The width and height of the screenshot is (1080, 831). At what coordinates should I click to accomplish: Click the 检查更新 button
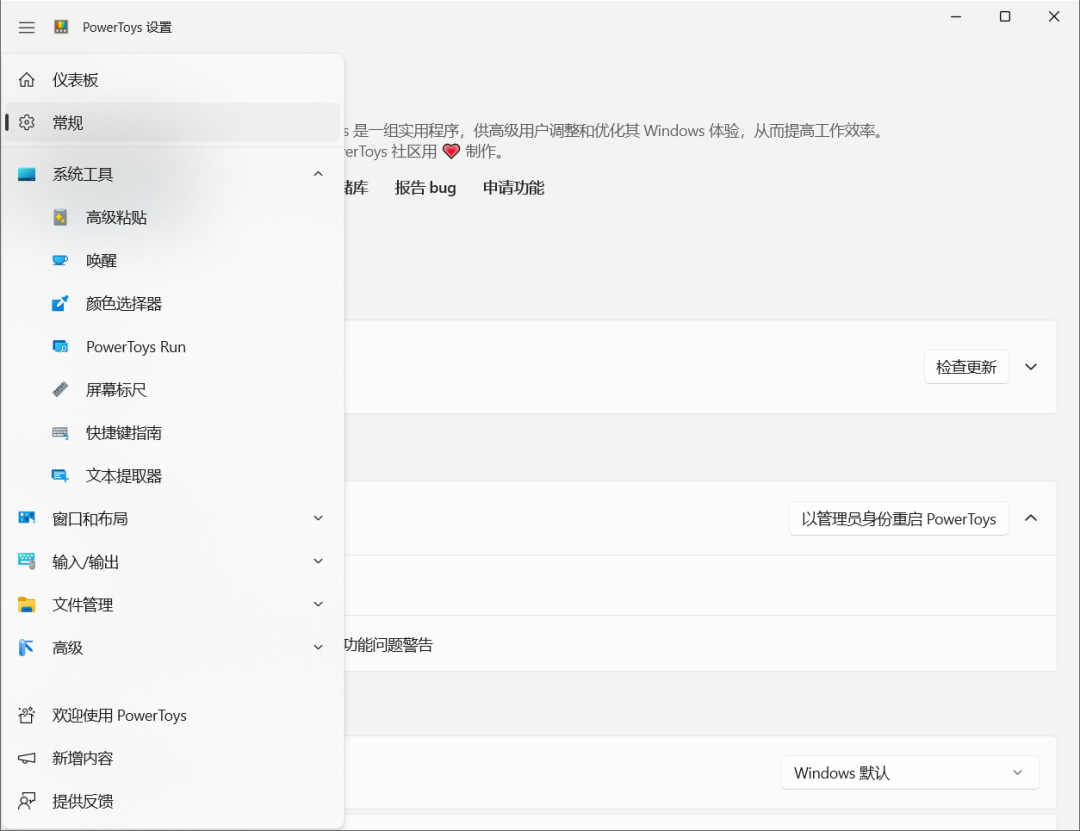pyautogui.click(x=966, y=367)
